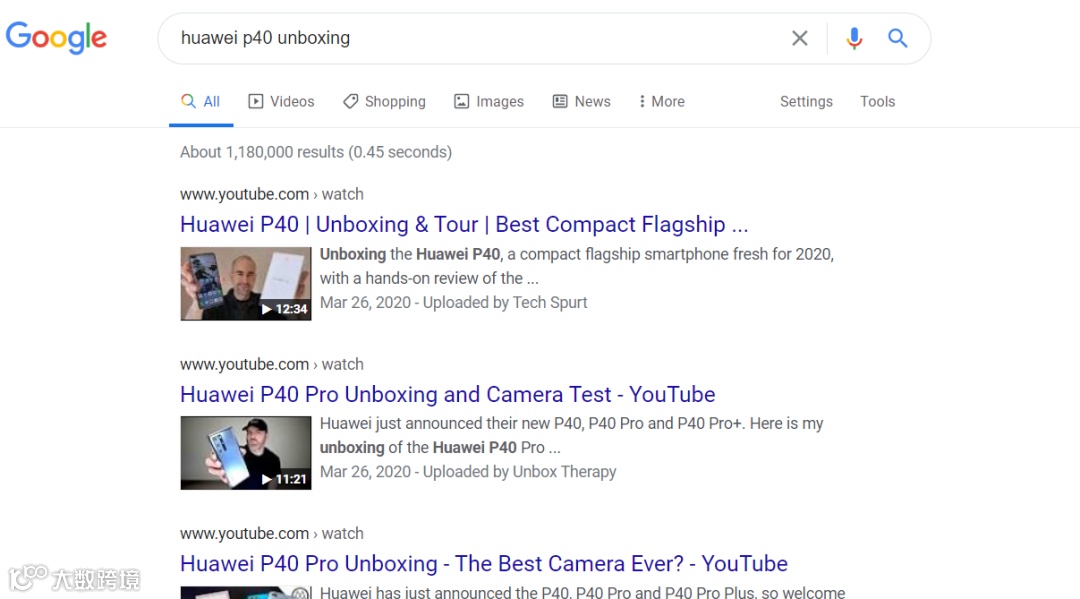Clear the search query with the X icon
Screen dimensions: 1080x599
(799, 37)
